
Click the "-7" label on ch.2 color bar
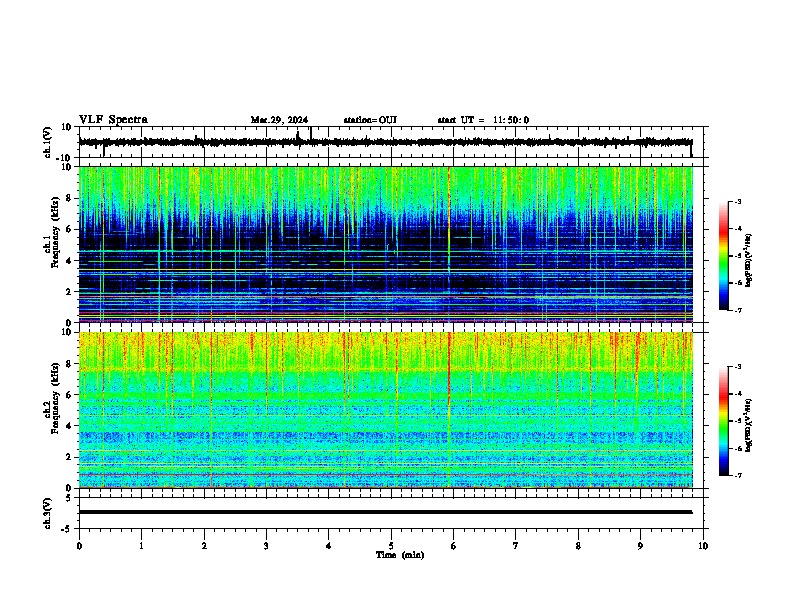pyautogui.click(x=738, y=475)
